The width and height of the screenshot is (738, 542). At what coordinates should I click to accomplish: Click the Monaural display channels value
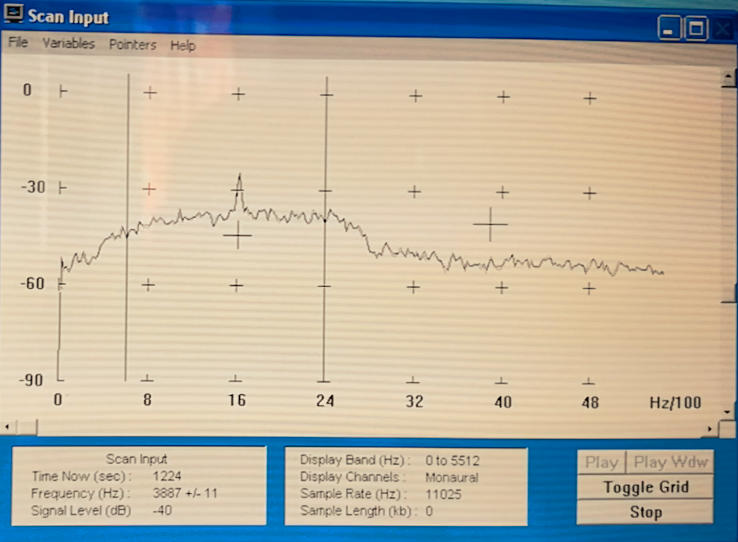[451, 478]
